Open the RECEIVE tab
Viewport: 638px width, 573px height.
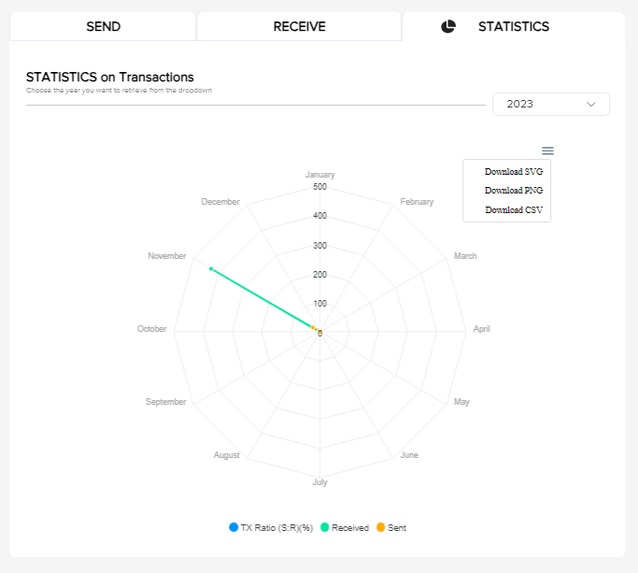tap(299, 26)
